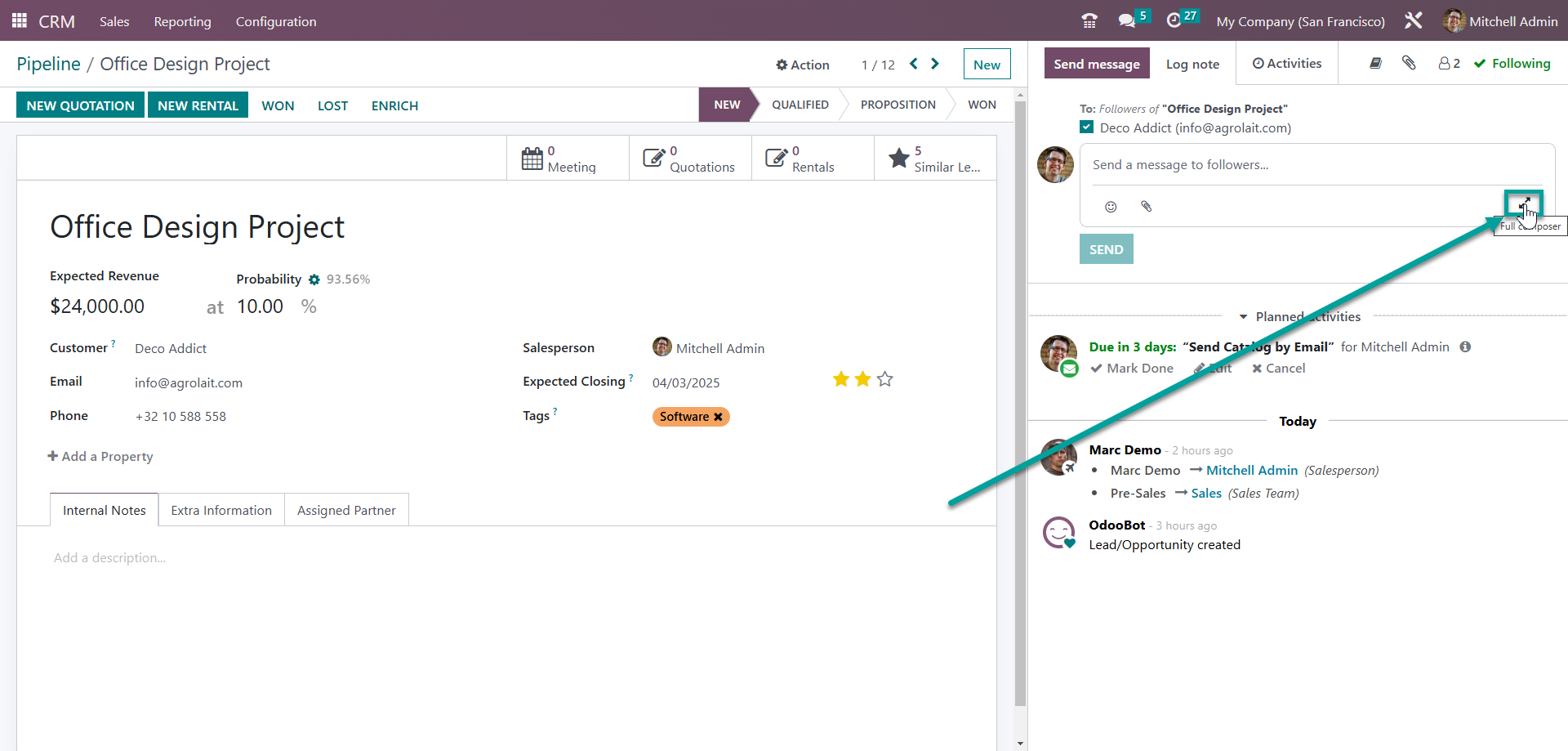The image size is (1568, 751).
Task: Click the SEND button
Action: tap(1106, 249)
